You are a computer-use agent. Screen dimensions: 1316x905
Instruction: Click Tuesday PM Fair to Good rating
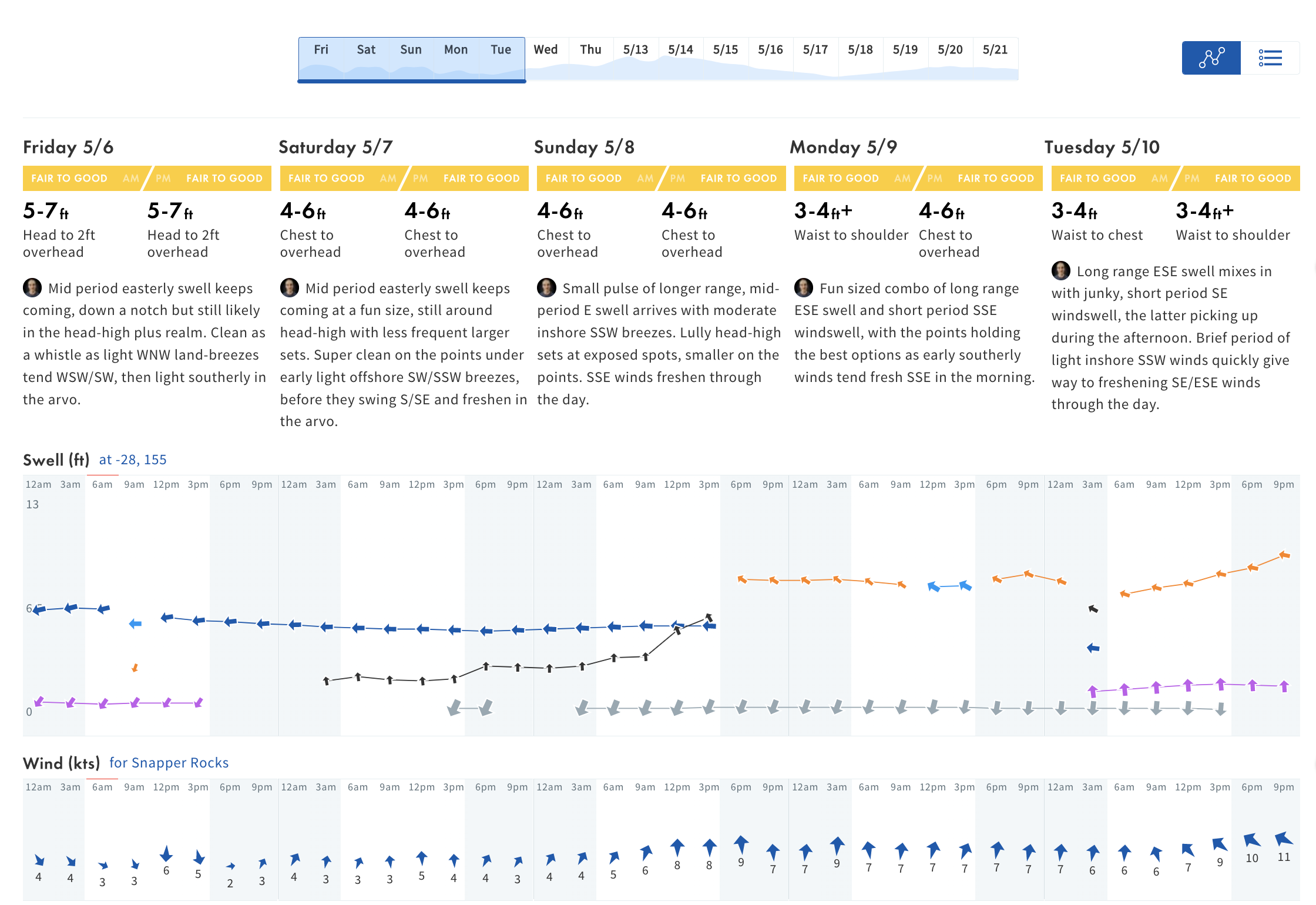click(1238, 178)
